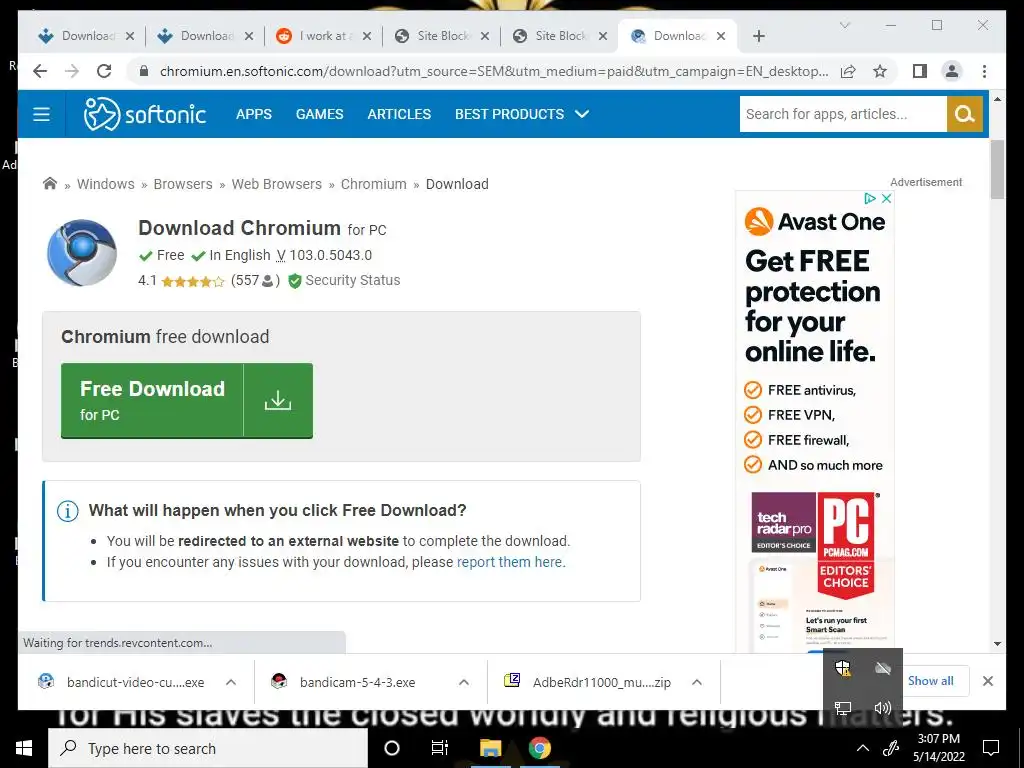
Task: Go to Softonic home via breadcrumb icon
Action: [x=50, y=184]
